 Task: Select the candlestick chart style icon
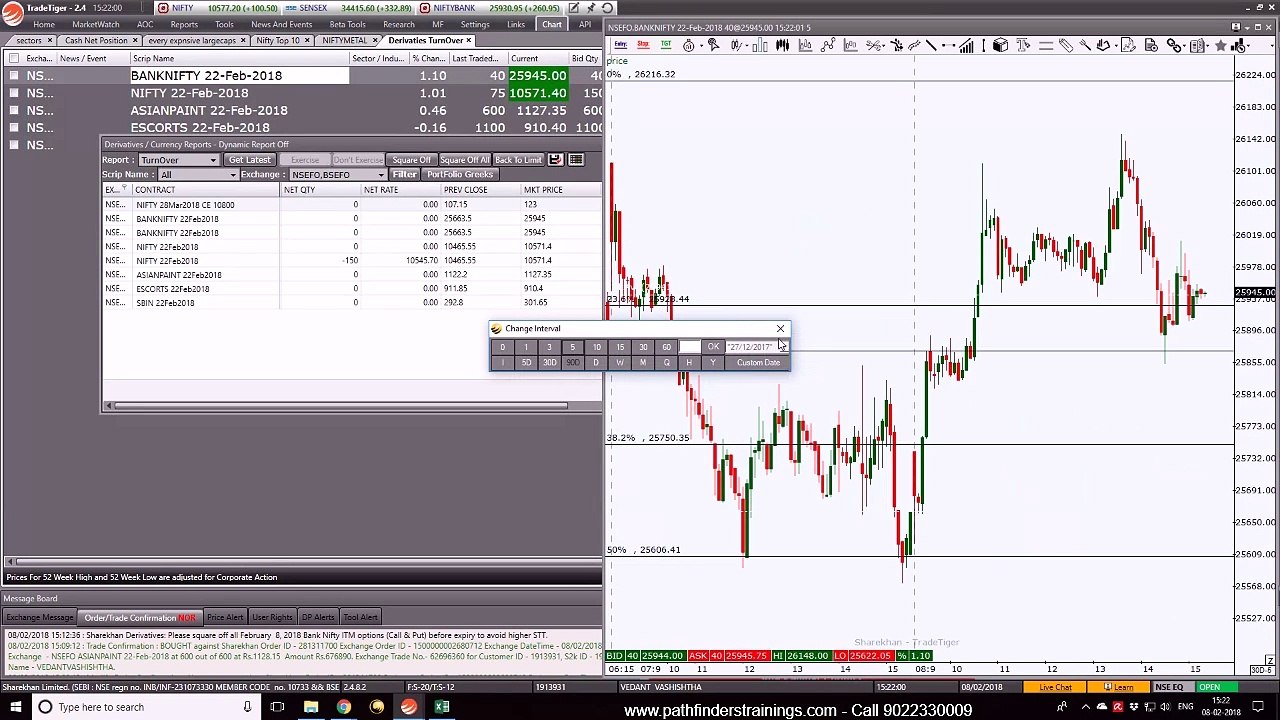[x=782, y=45]
